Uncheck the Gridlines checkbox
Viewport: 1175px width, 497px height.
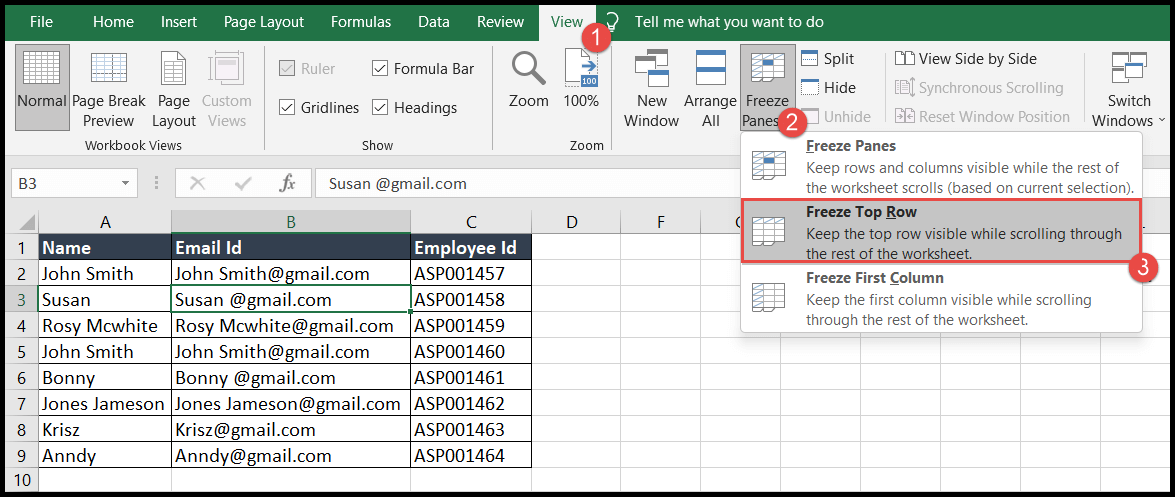(287, 108)
